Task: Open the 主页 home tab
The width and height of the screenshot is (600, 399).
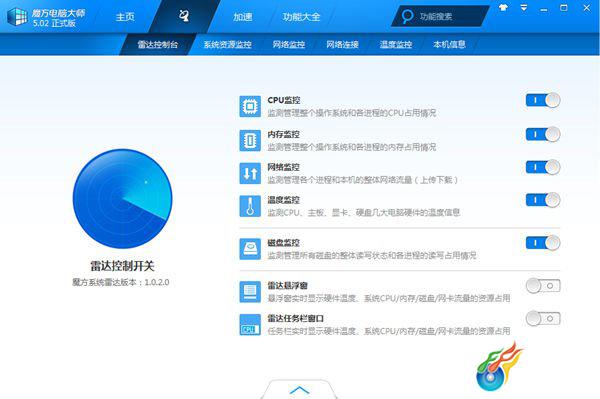Action: pos(125,17)
